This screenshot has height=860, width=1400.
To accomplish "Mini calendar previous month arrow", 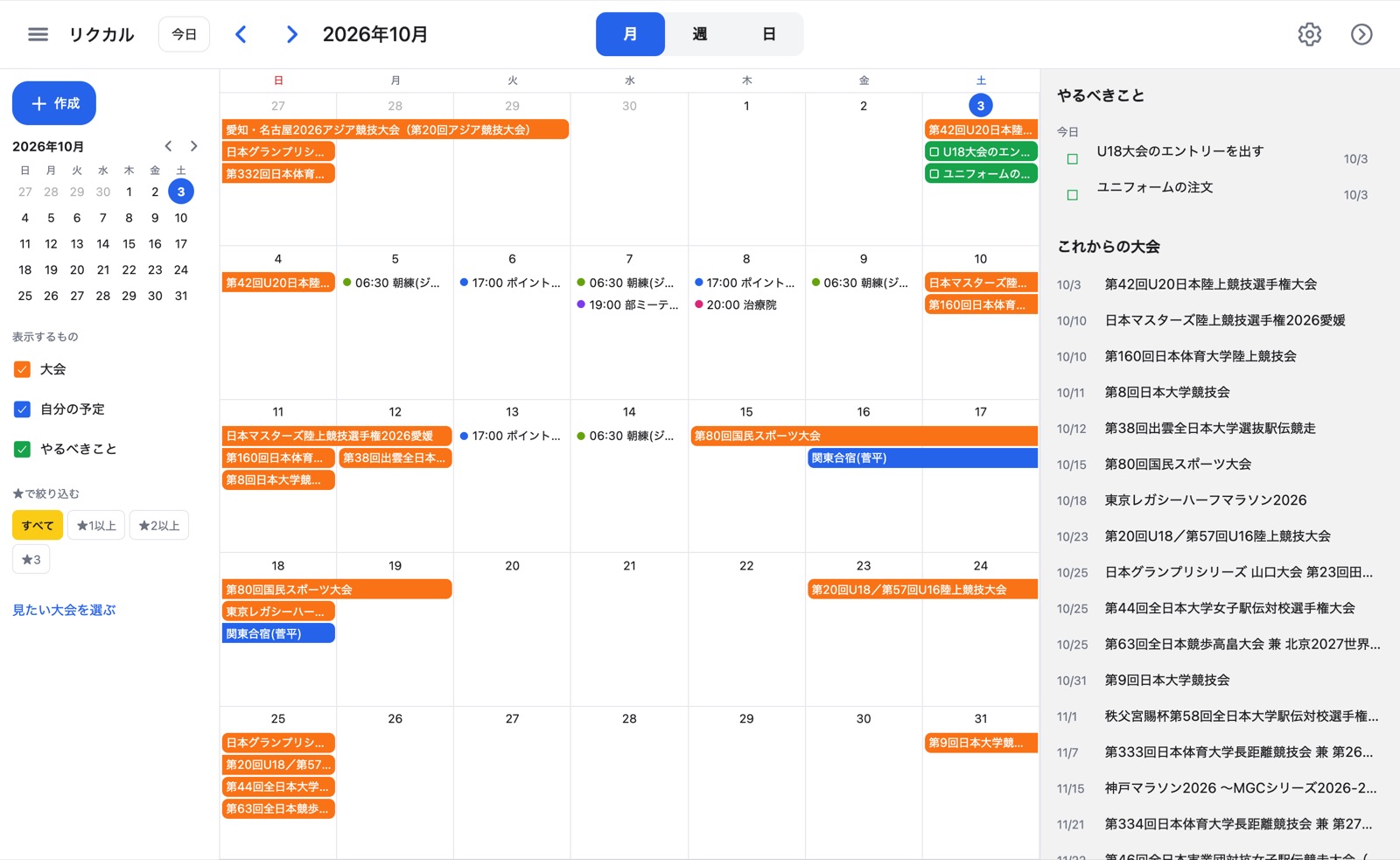I will 168,146.
